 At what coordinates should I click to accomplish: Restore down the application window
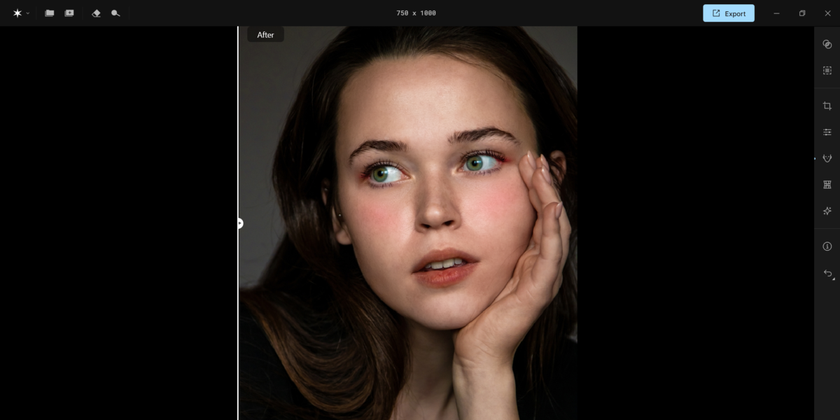pyautogui.click(x=802, y=13)
